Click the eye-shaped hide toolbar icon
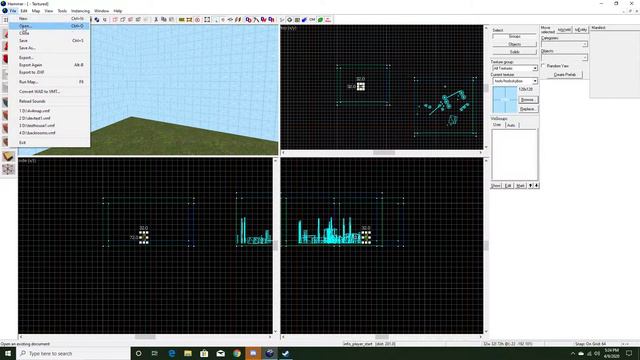This screenshot has width=640, height=360. click(230, 20)
